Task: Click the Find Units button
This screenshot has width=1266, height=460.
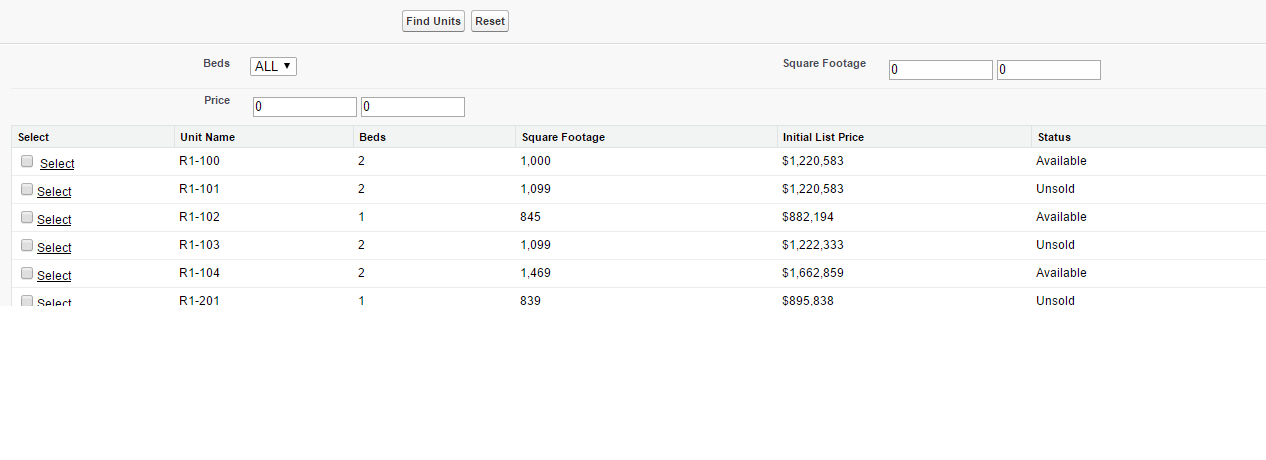Action: pyautogui.click(x=433, y=21)
